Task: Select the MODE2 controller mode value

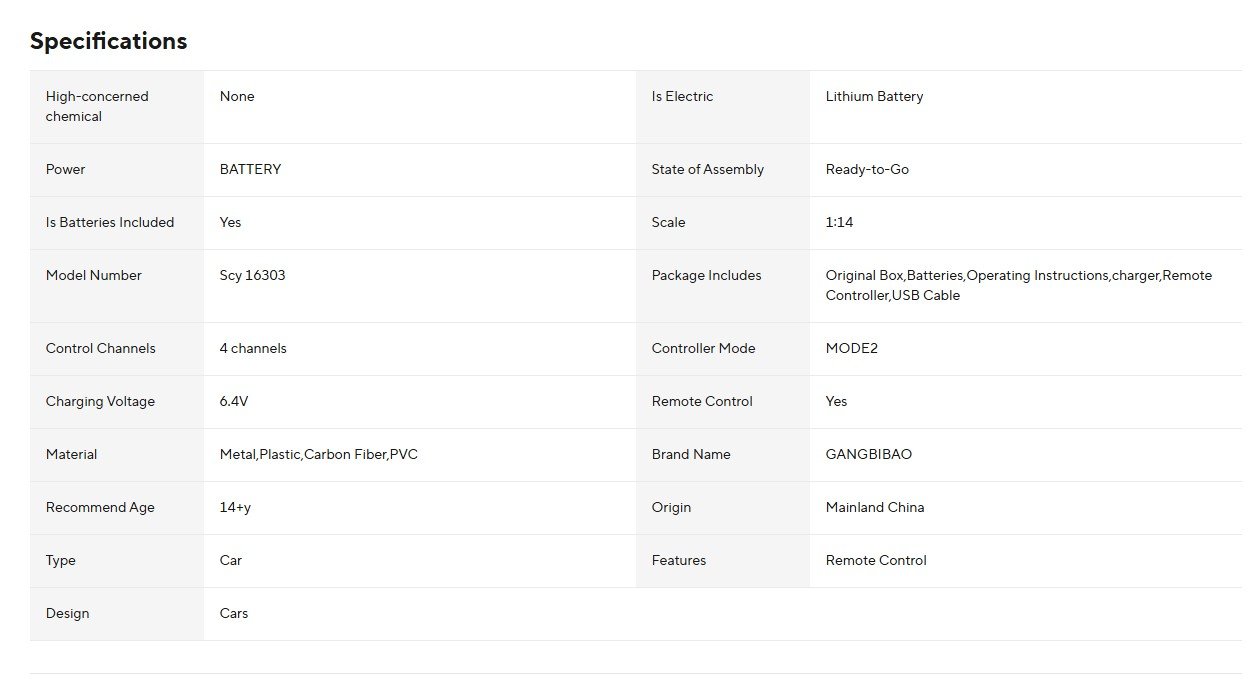Action: (851, 348)
